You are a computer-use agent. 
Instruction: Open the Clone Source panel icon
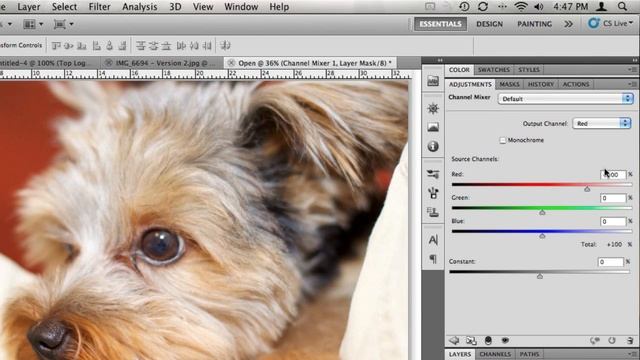coord(433,212)
